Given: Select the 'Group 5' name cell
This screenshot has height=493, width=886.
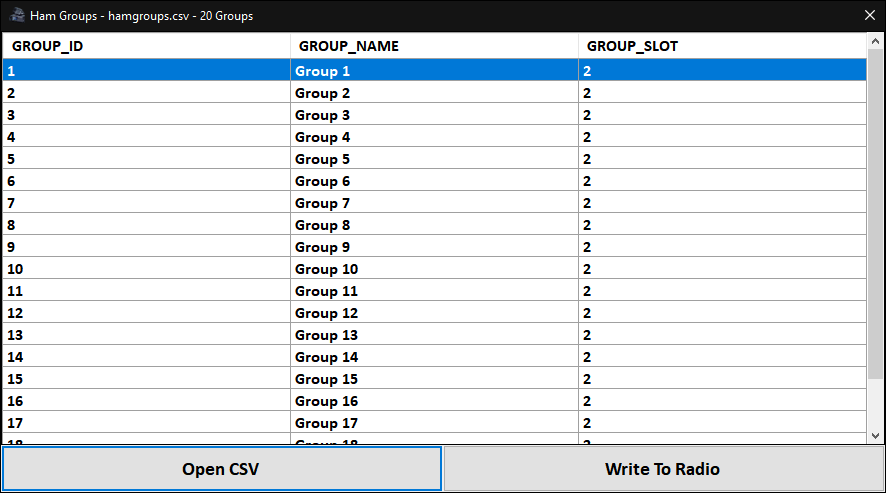Looking at the screenshot, I should pyautogui.click(x=435, y=159).
